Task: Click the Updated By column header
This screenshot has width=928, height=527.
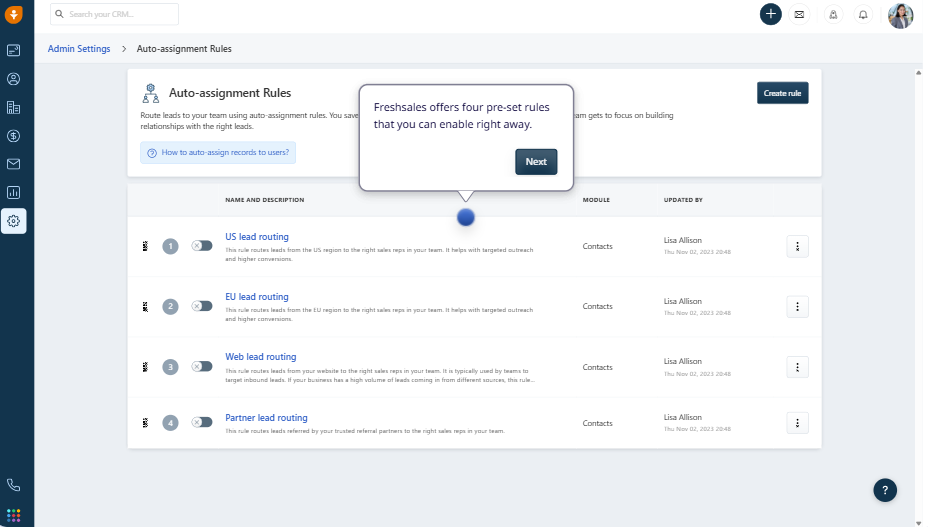Action: [683, 200]
